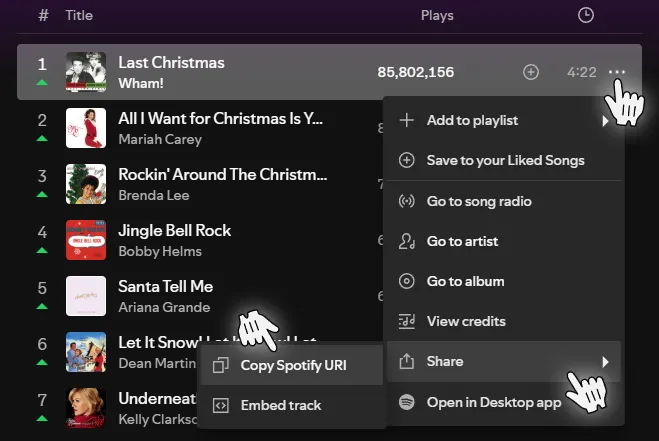Viewport: 659px width, 441px height.
Task: Click the Jingle Bell Rock album thumbnail
Action: tap(86, 240)
